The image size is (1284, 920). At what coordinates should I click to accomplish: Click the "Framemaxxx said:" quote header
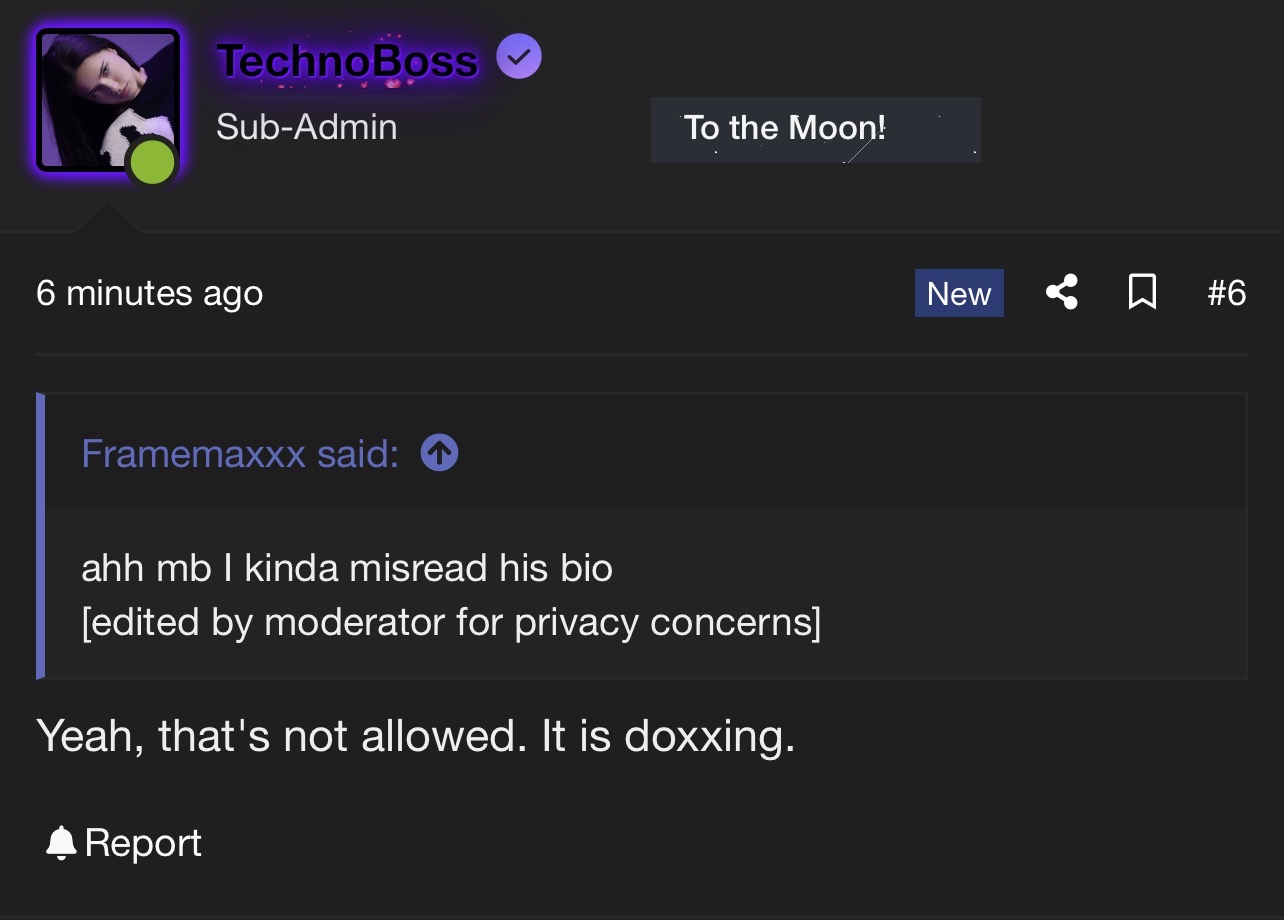[x=240, y=454]
